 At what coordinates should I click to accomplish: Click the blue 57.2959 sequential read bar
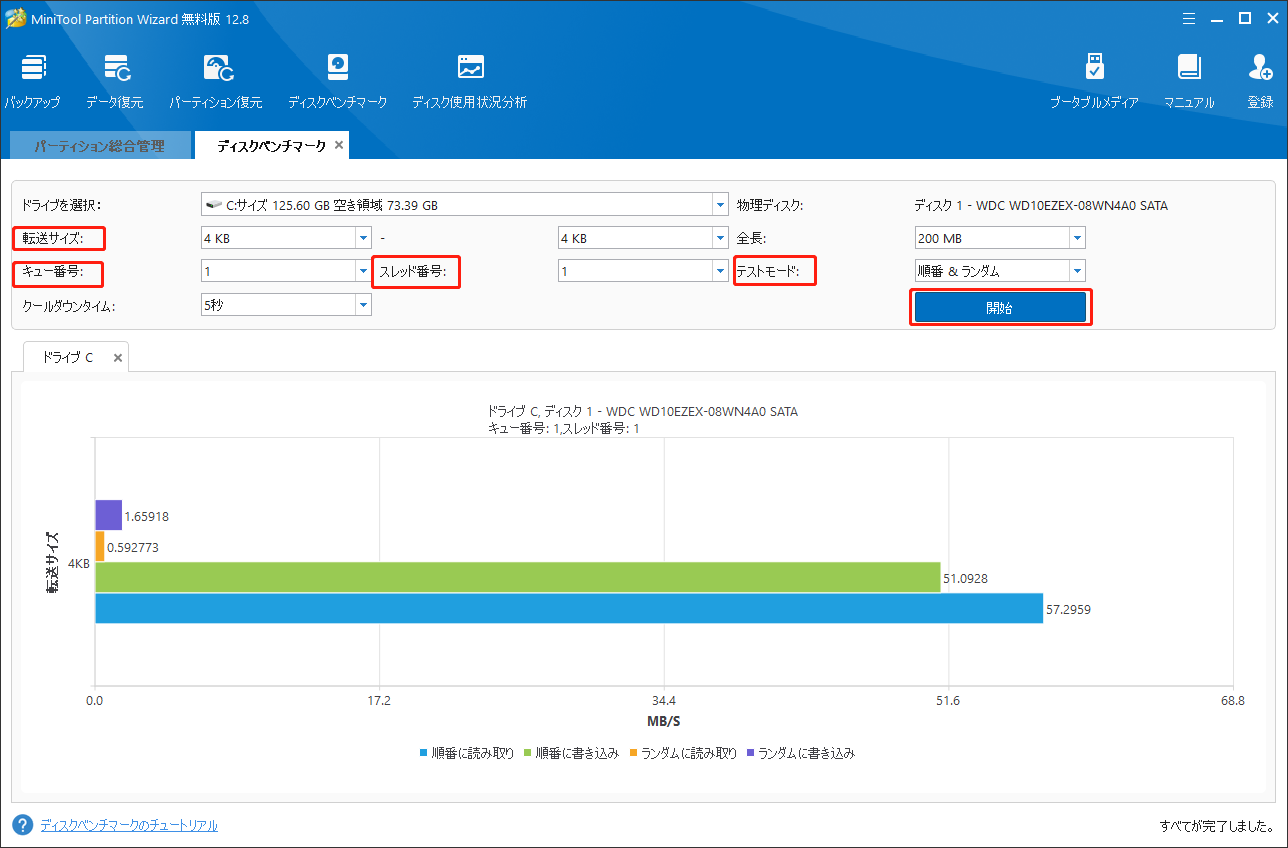(x=569, y=608)
